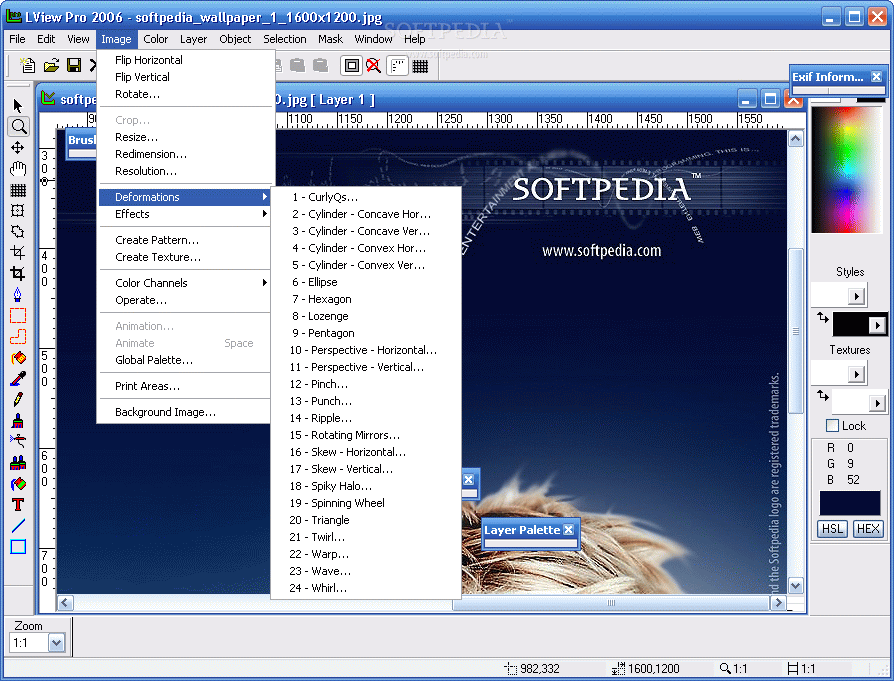Select the color replacer tool

pos(18,484)
